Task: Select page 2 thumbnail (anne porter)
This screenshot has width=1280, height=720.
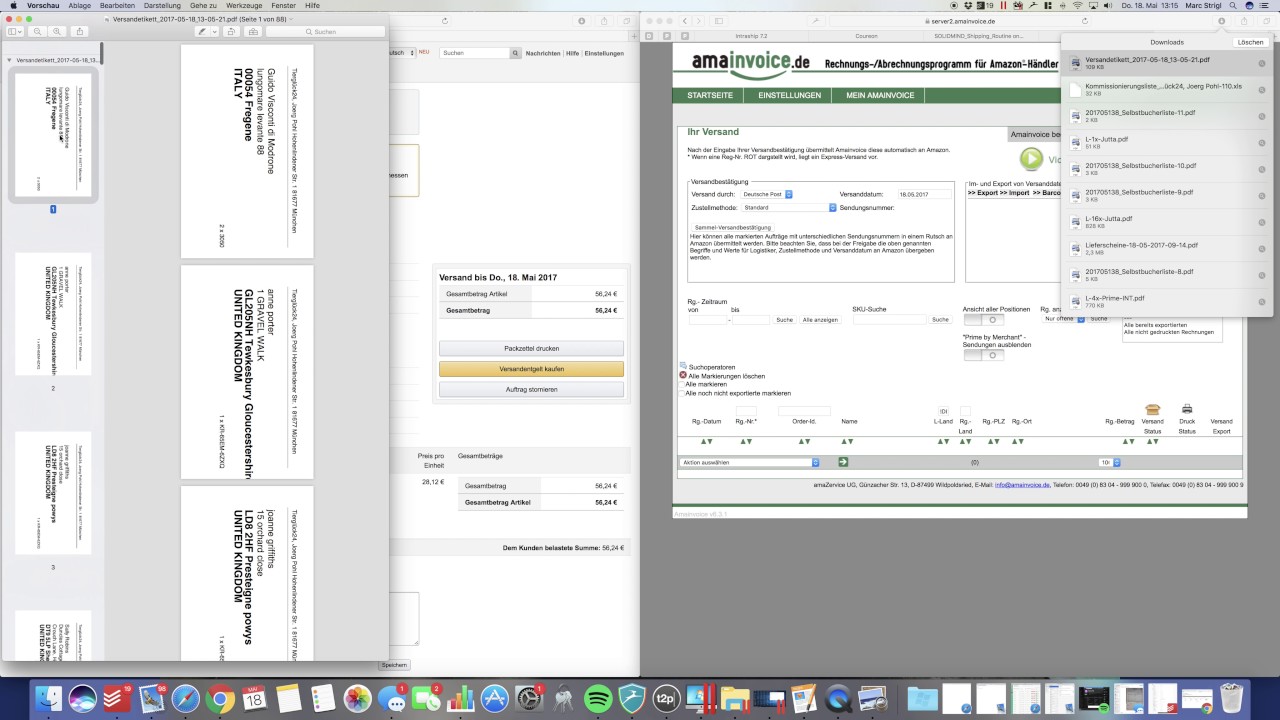Action: coord(53,313)
